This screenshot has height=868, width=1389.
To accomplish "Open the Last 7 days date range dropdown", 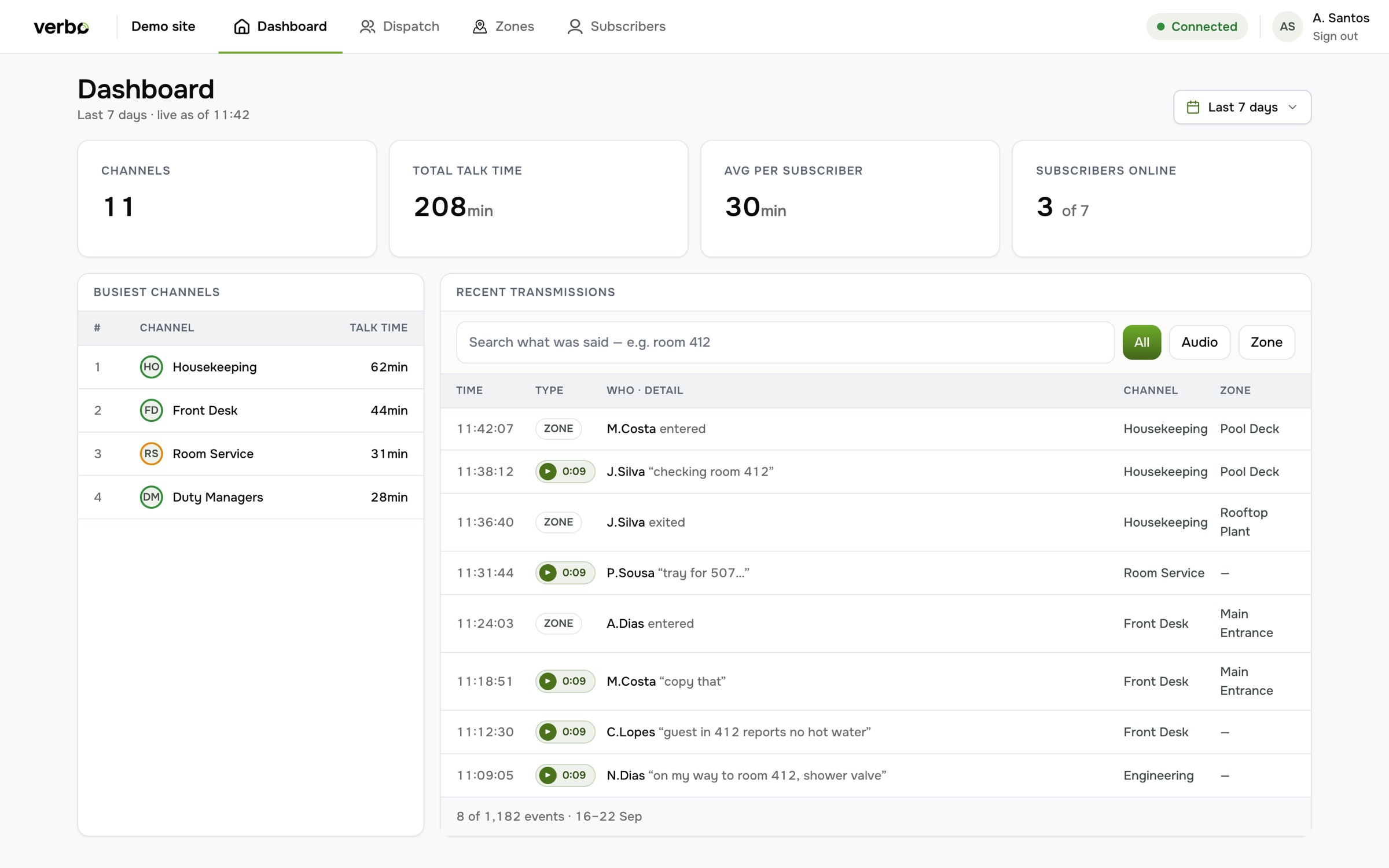I will (1242, 107).
